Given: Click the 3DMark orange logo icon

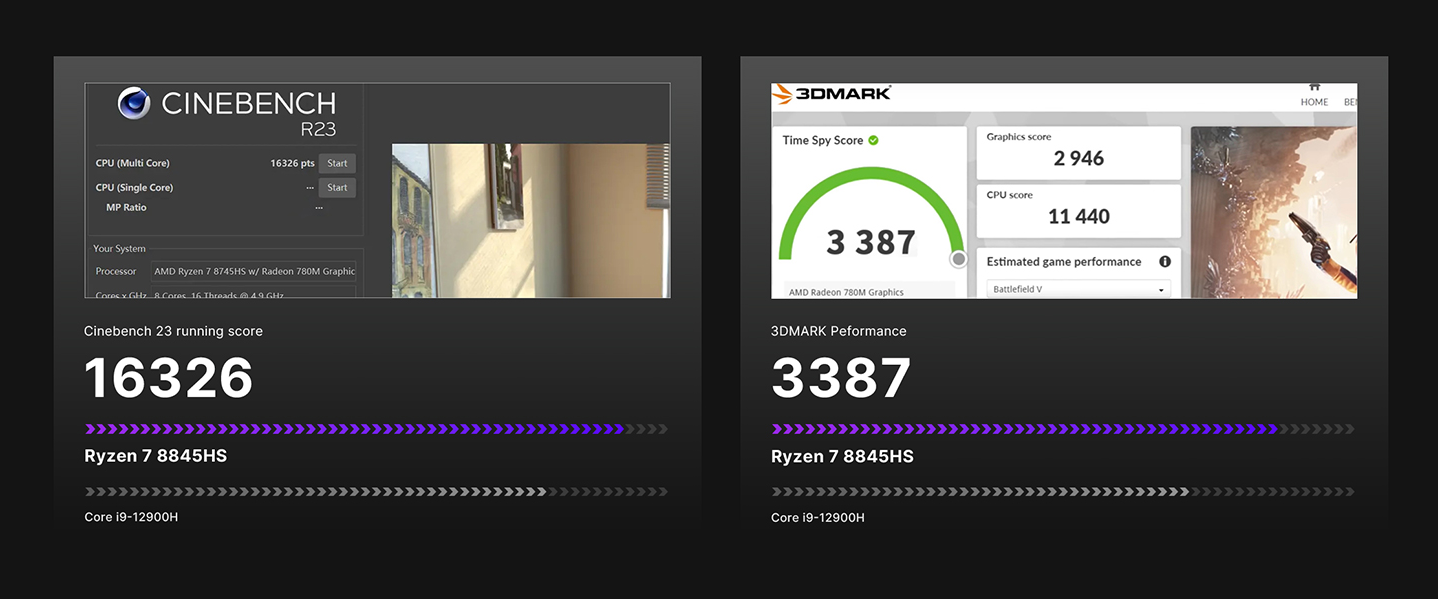Looking at the screenshot, I should point(783,94).
